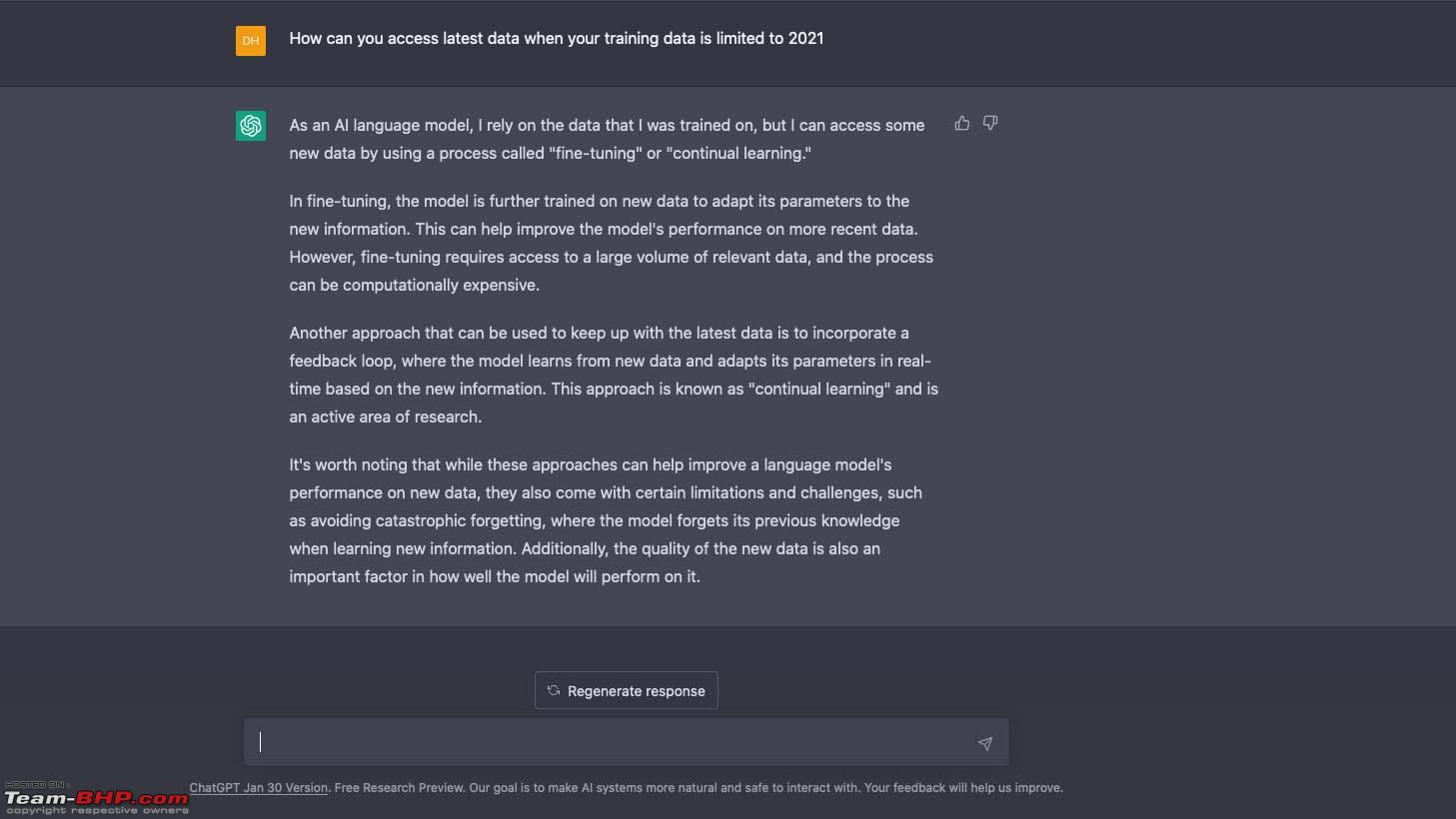Focus the message input box
This screenshot has width=1456, height=819.
click(x=626, y=742)
